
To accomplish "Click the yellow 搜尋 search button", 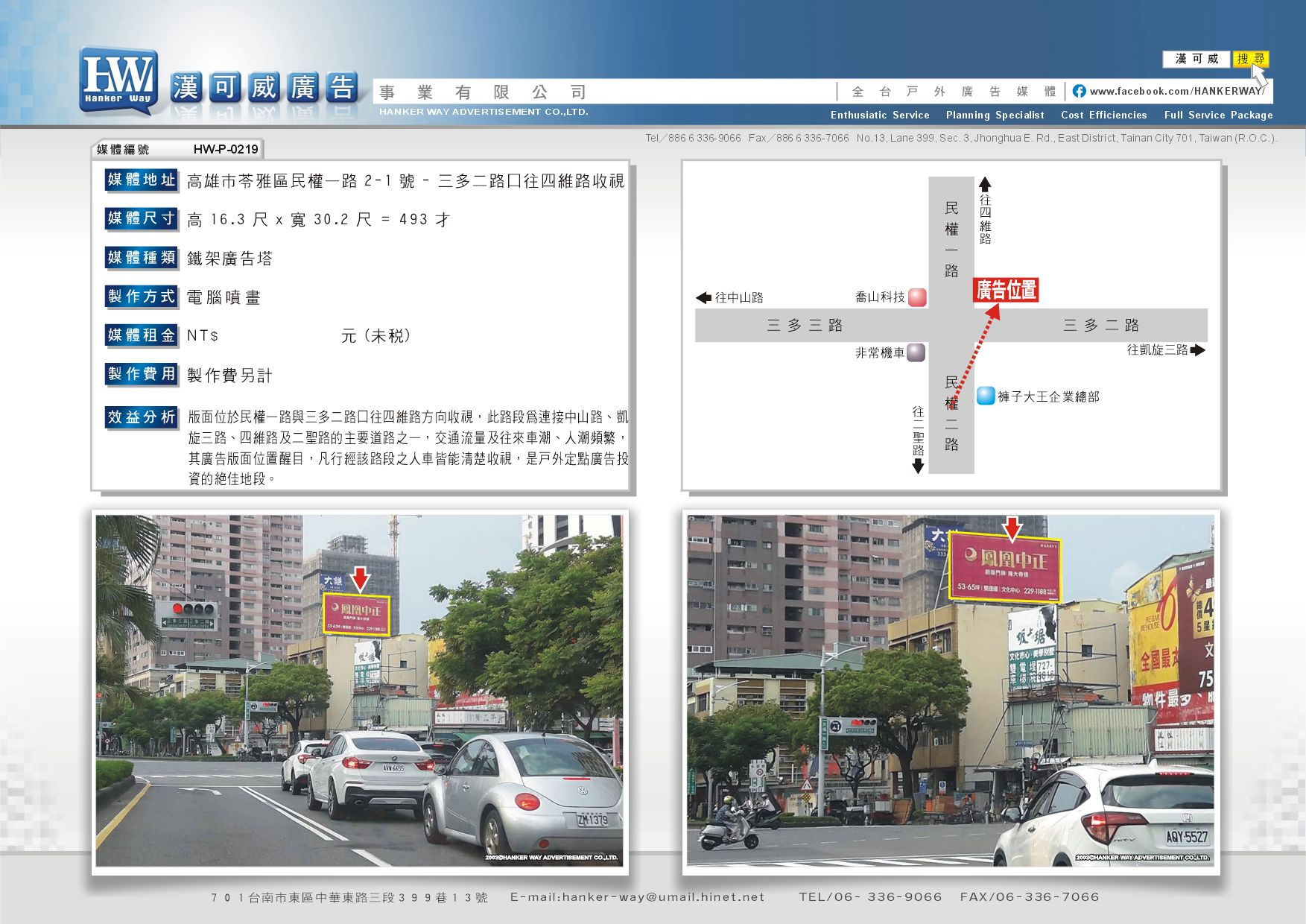I will point(1251,59).
